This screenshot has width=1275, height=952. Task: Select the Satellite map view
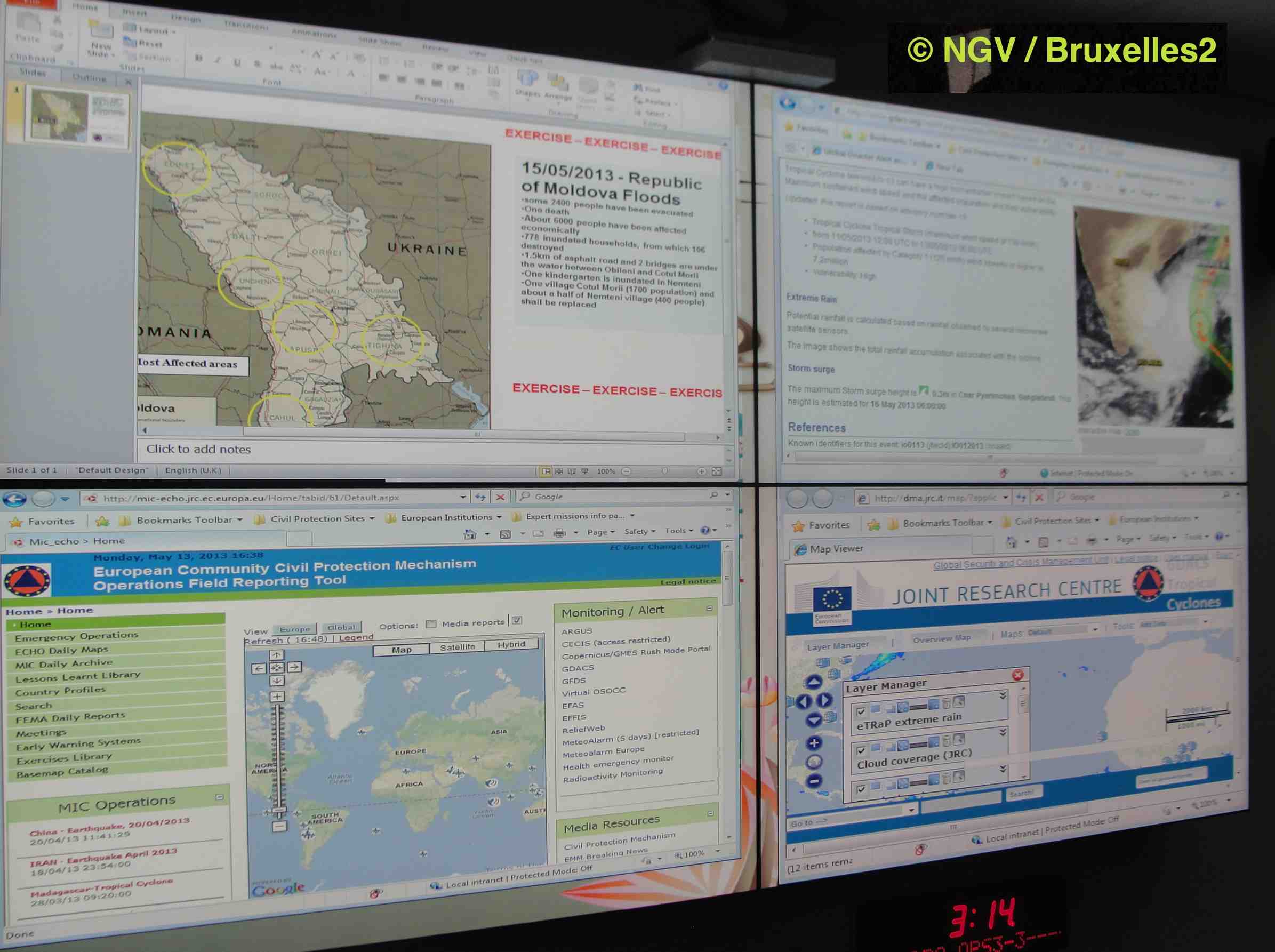pos(458,647)
